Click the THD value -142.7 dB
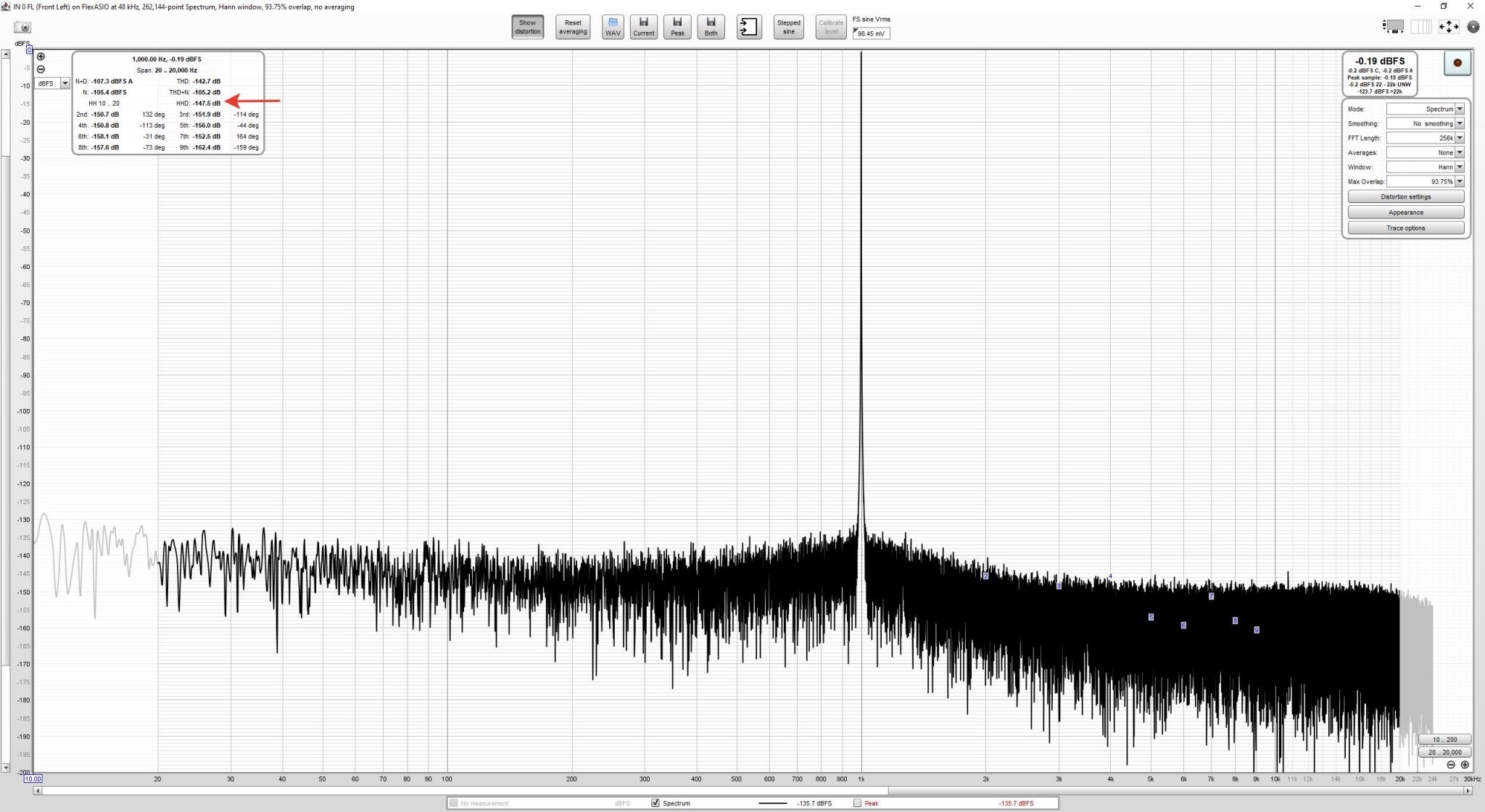This screenshot has width=1485, height=812. [207, 81]
